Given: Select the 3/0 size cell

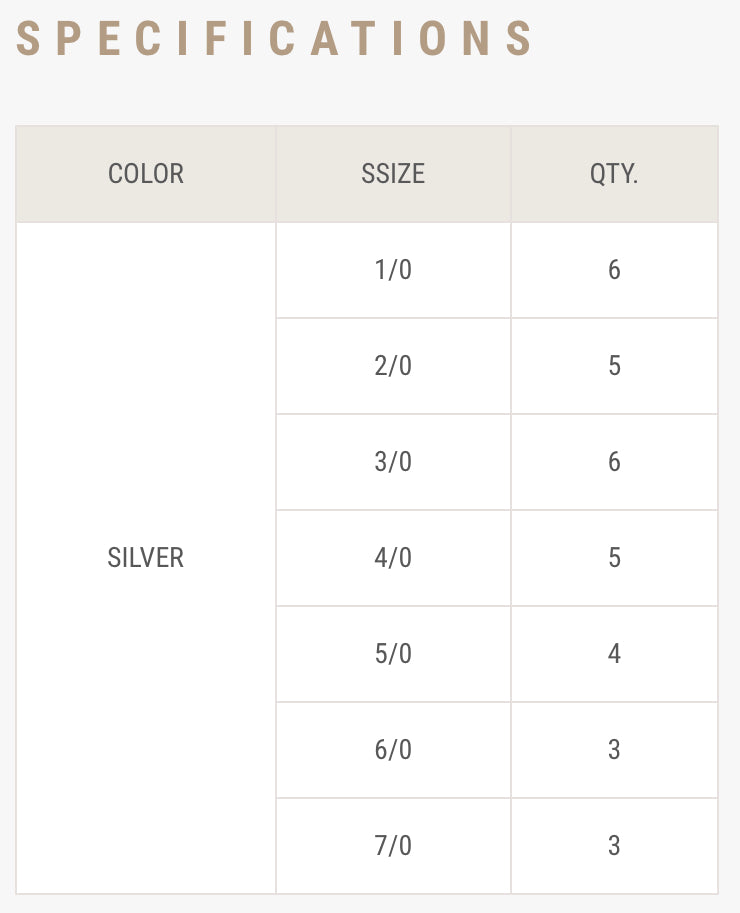Looking at the screenshot, I should [393, 462].
